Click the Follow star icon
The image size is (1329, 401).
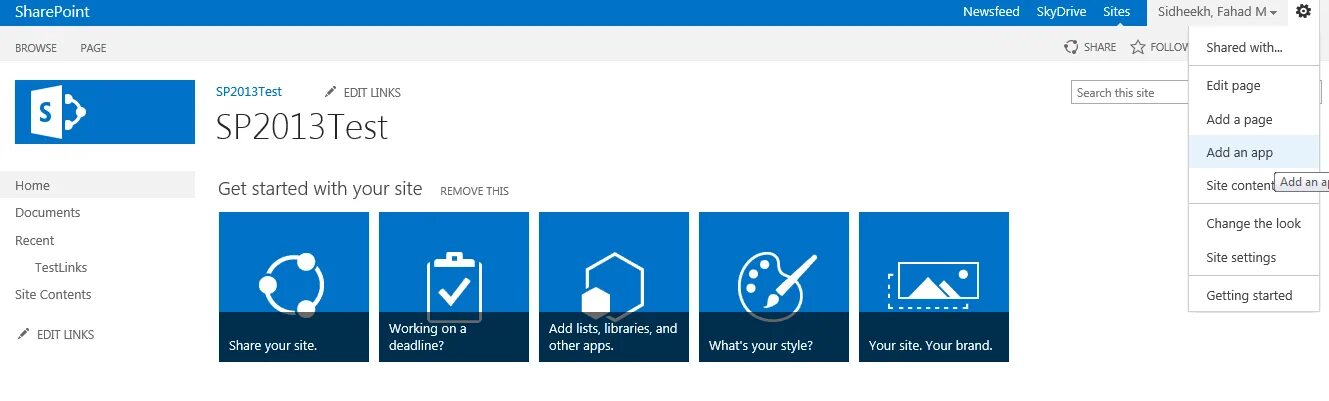(1137, 47)
